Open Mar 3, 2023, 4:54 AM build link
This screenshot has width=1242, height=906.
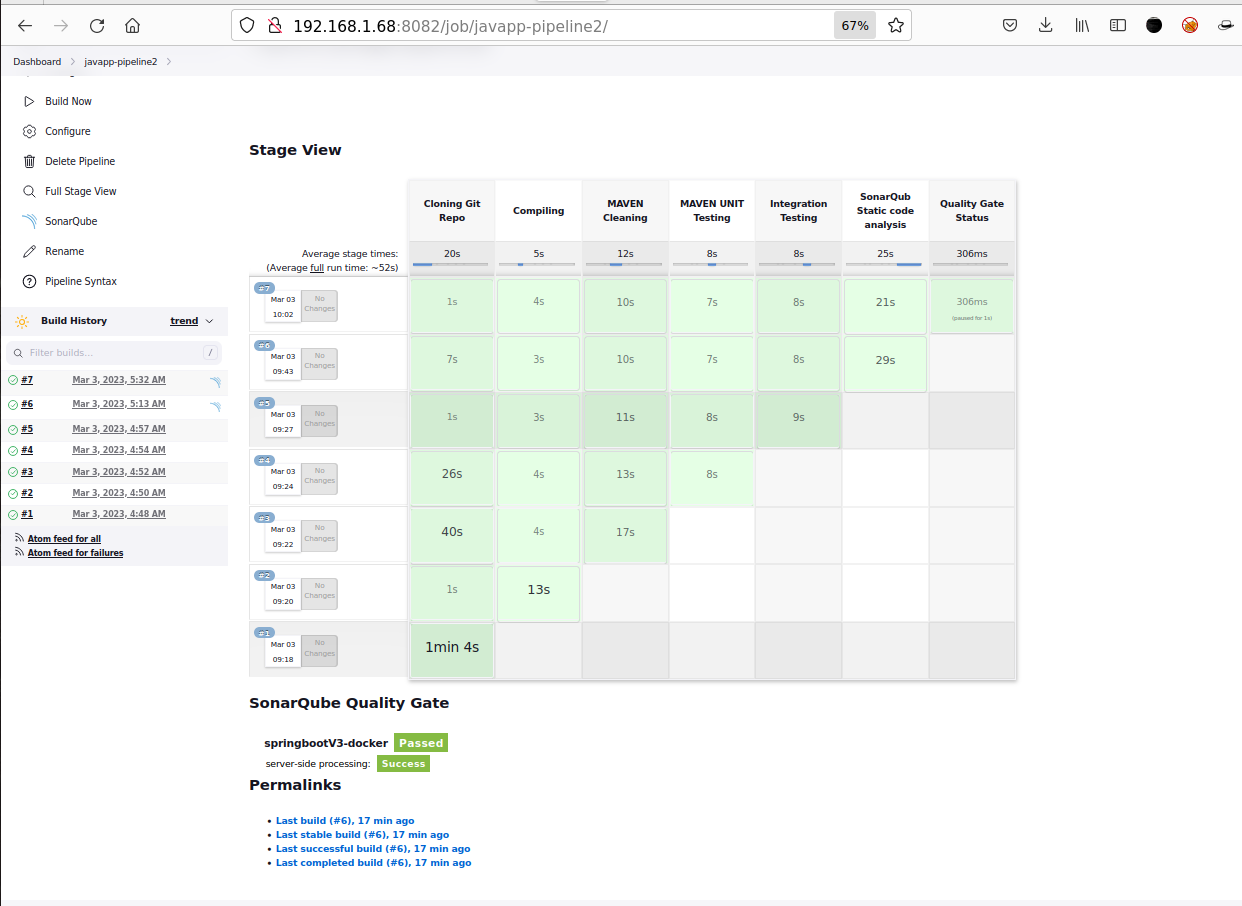[x=119, y=450]
